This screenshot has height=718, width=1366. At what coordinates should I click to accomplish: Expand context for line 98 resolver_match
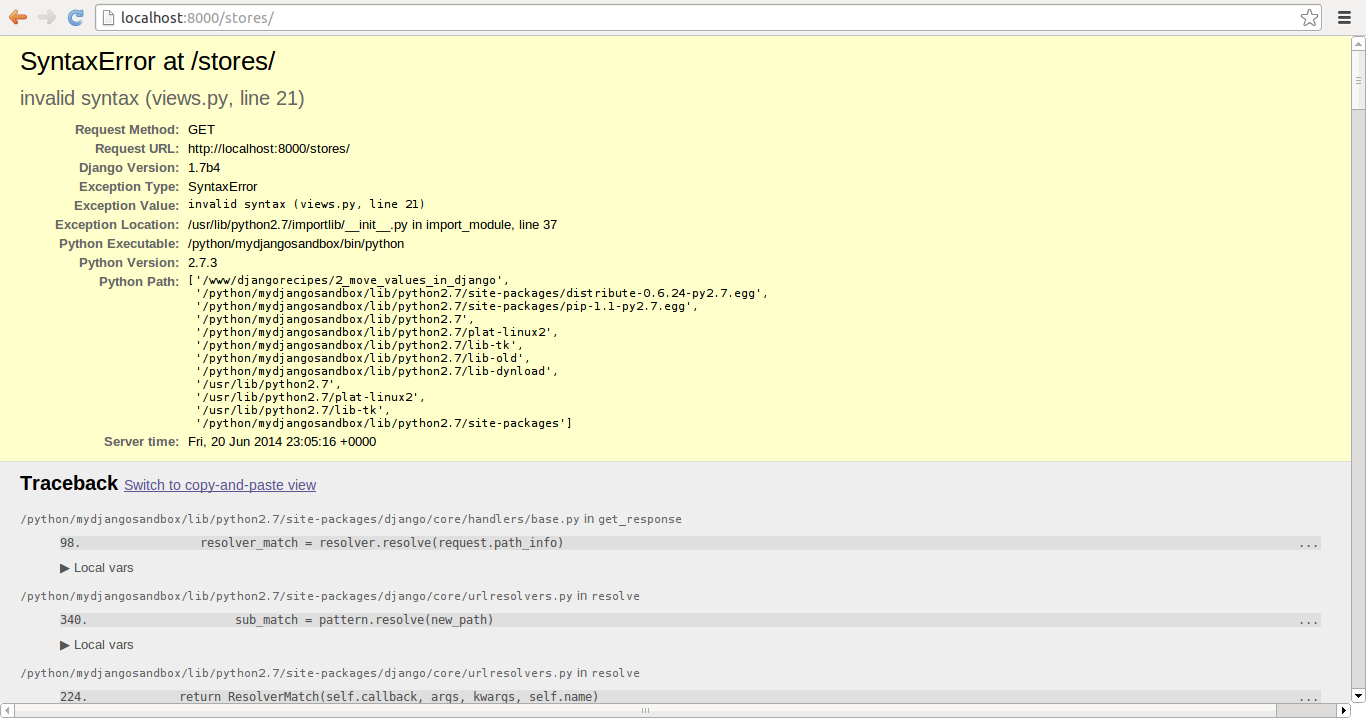click(690, 543)
